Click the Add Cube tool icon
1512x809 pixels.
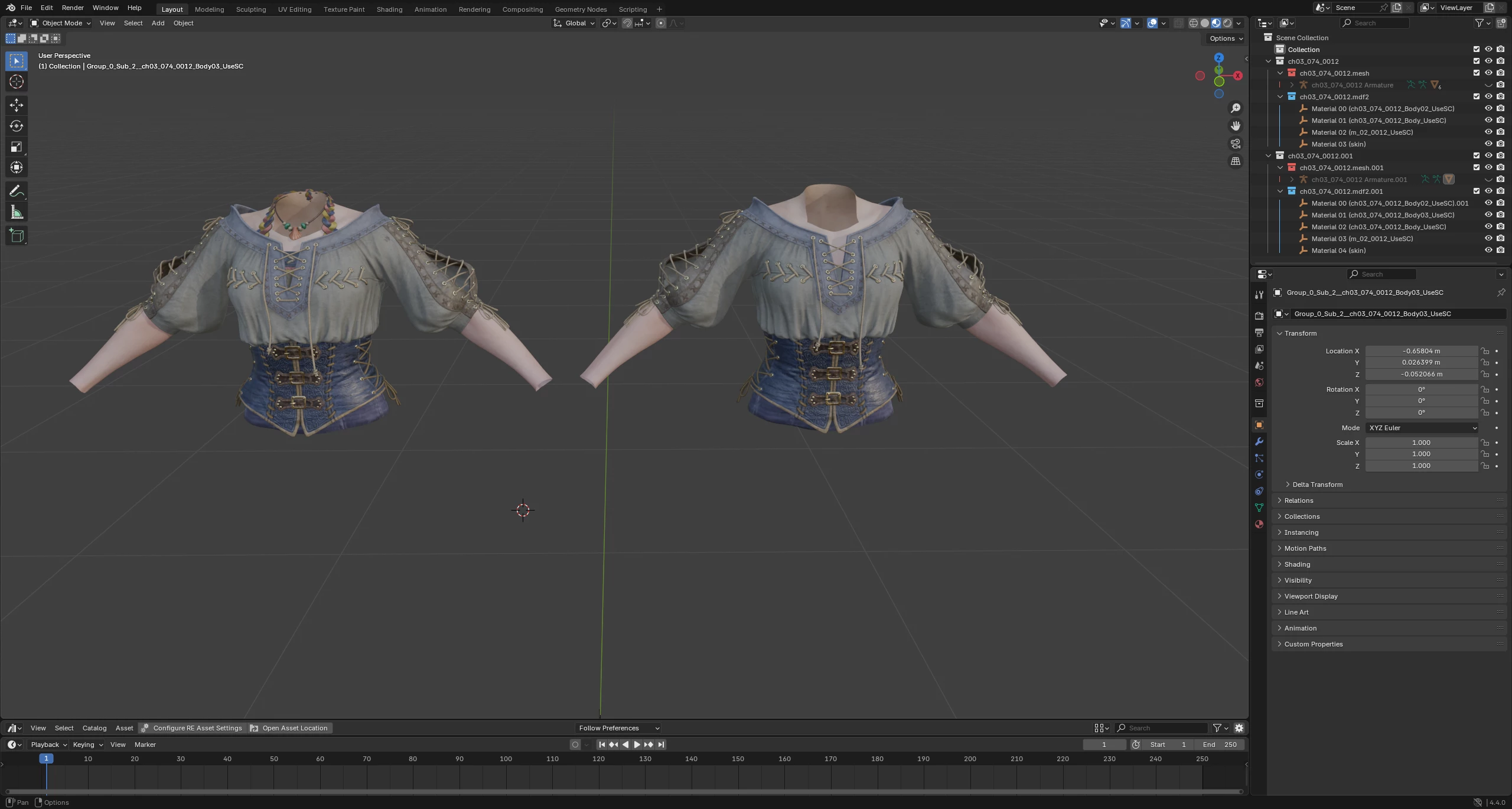[x=17, y=236]
